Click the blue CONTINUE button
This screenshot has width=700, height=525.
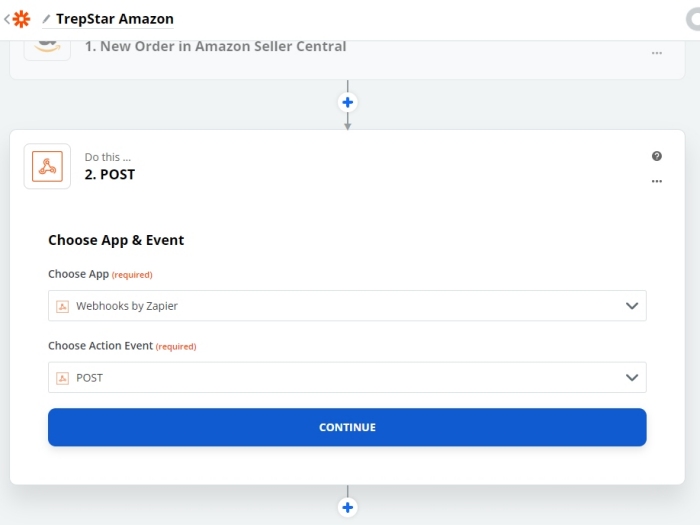point(347,427)
